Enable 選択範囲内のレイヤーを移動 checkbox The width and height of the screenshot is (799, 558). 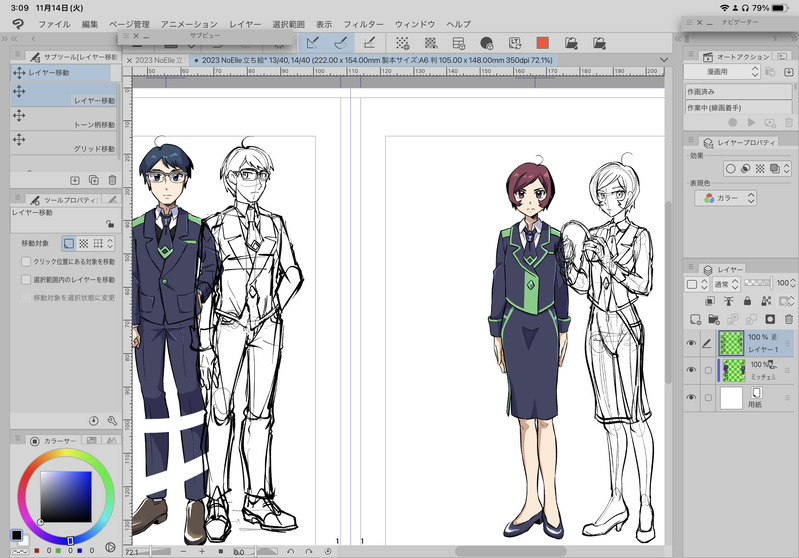click(x=25, y=279)
